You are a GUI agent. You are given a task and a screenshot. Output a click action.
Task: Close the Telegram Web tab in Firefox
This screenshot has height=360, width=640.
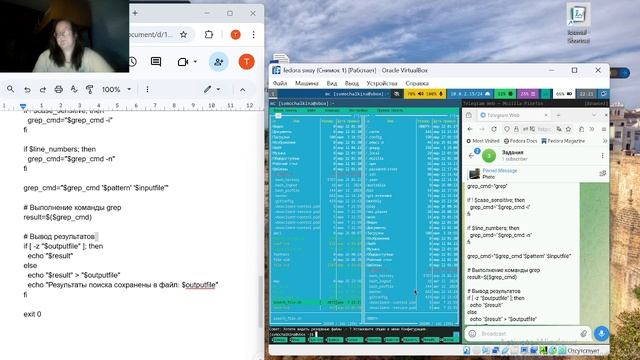(x=546, y=115)
